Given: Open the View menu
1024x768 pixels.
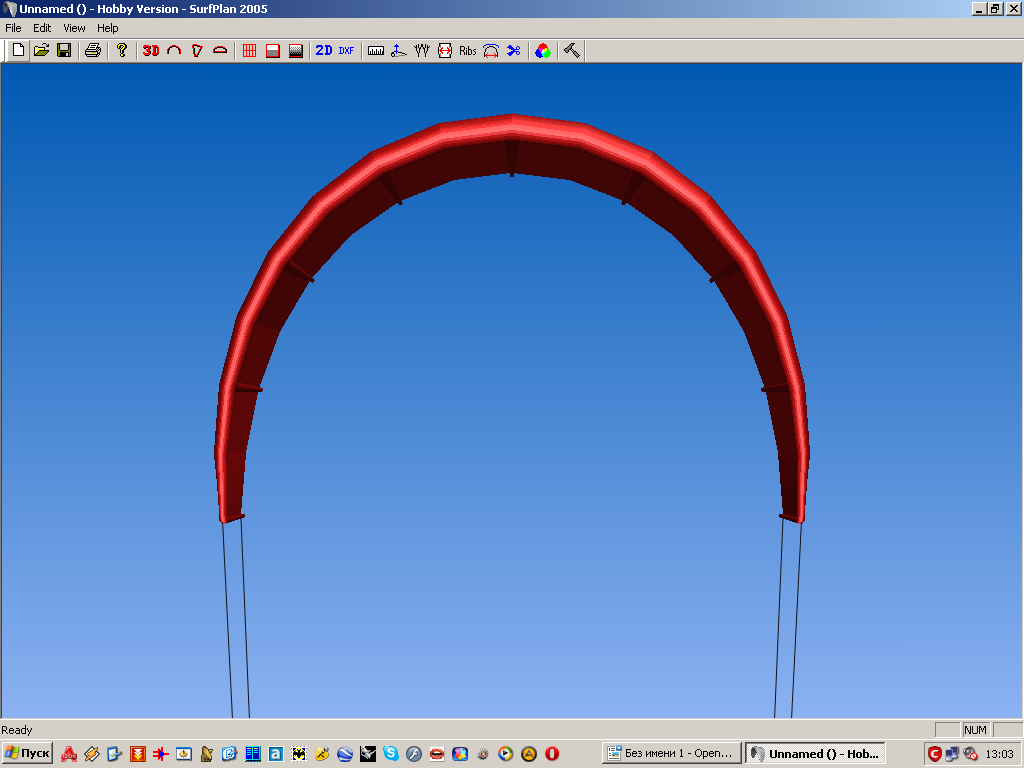Looking at the screenshot, I should point(74,28).
